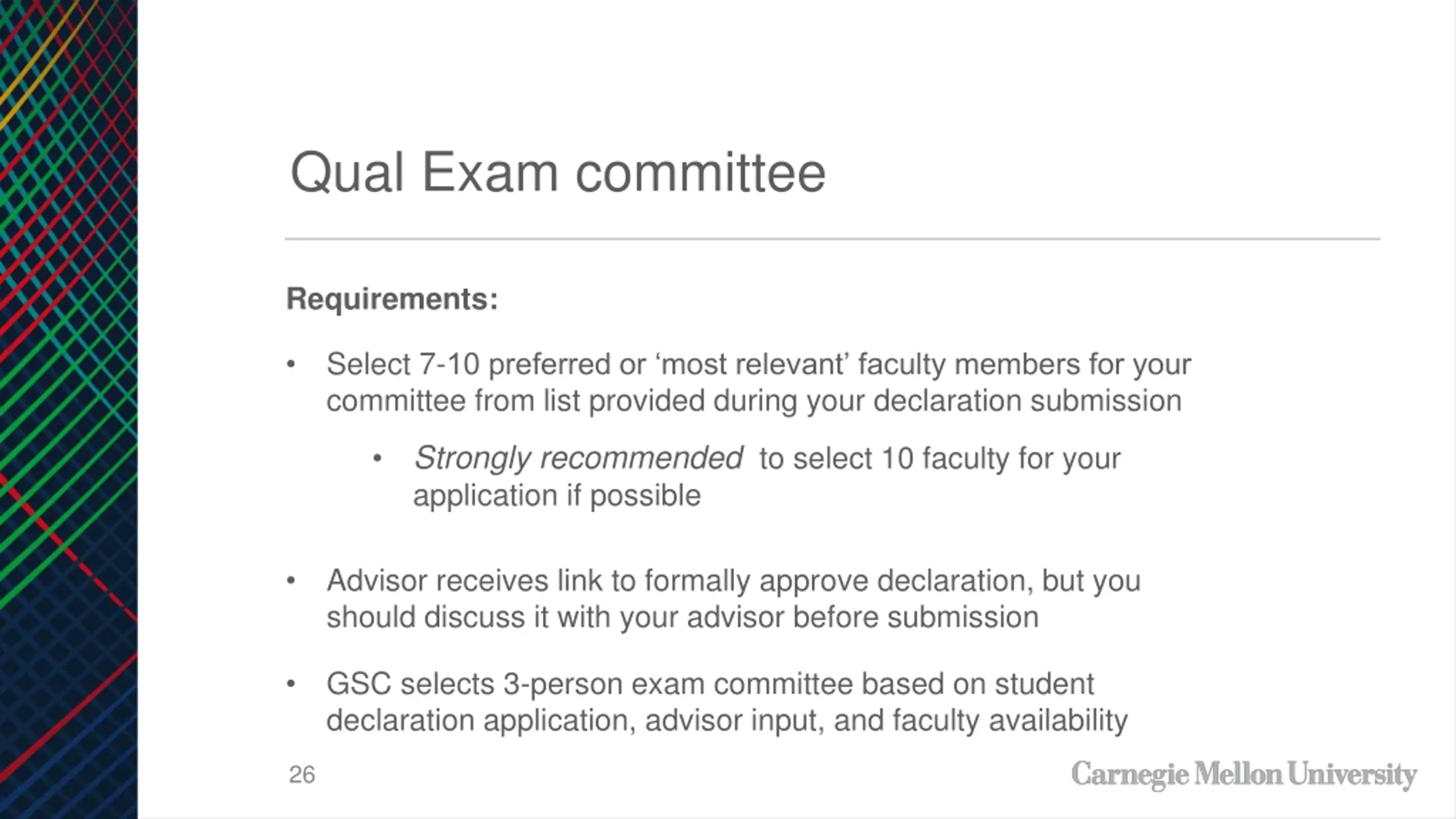Viewport: 1456px width, 819px height.
Task: Click the text 'application if possible'
Action: pos(557,496)
